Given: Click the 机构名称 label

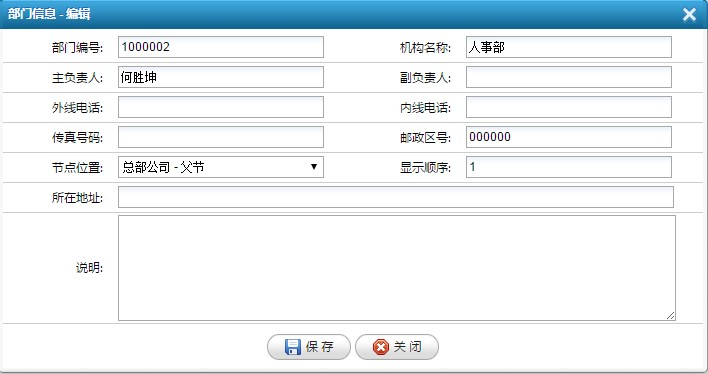Looking at the screenshot, I should [425, 47].
